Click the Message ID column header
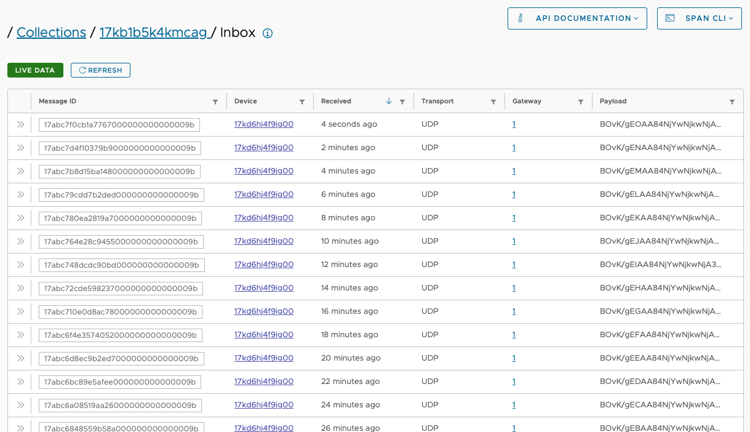 coord(57,101)
